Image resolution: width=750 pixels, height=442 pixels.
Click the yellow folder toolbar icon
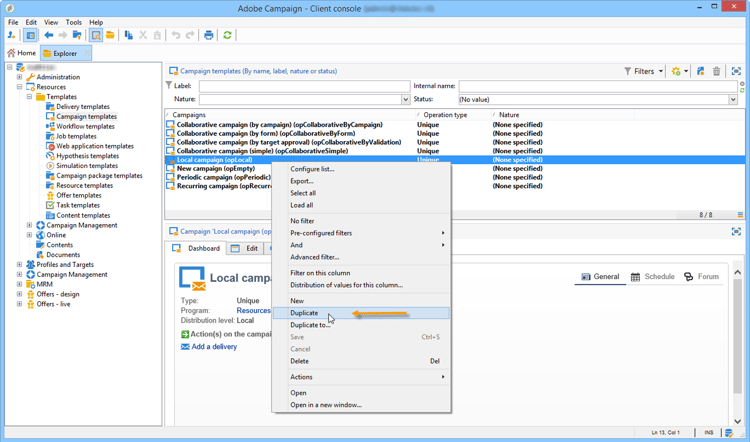[110, 35]
